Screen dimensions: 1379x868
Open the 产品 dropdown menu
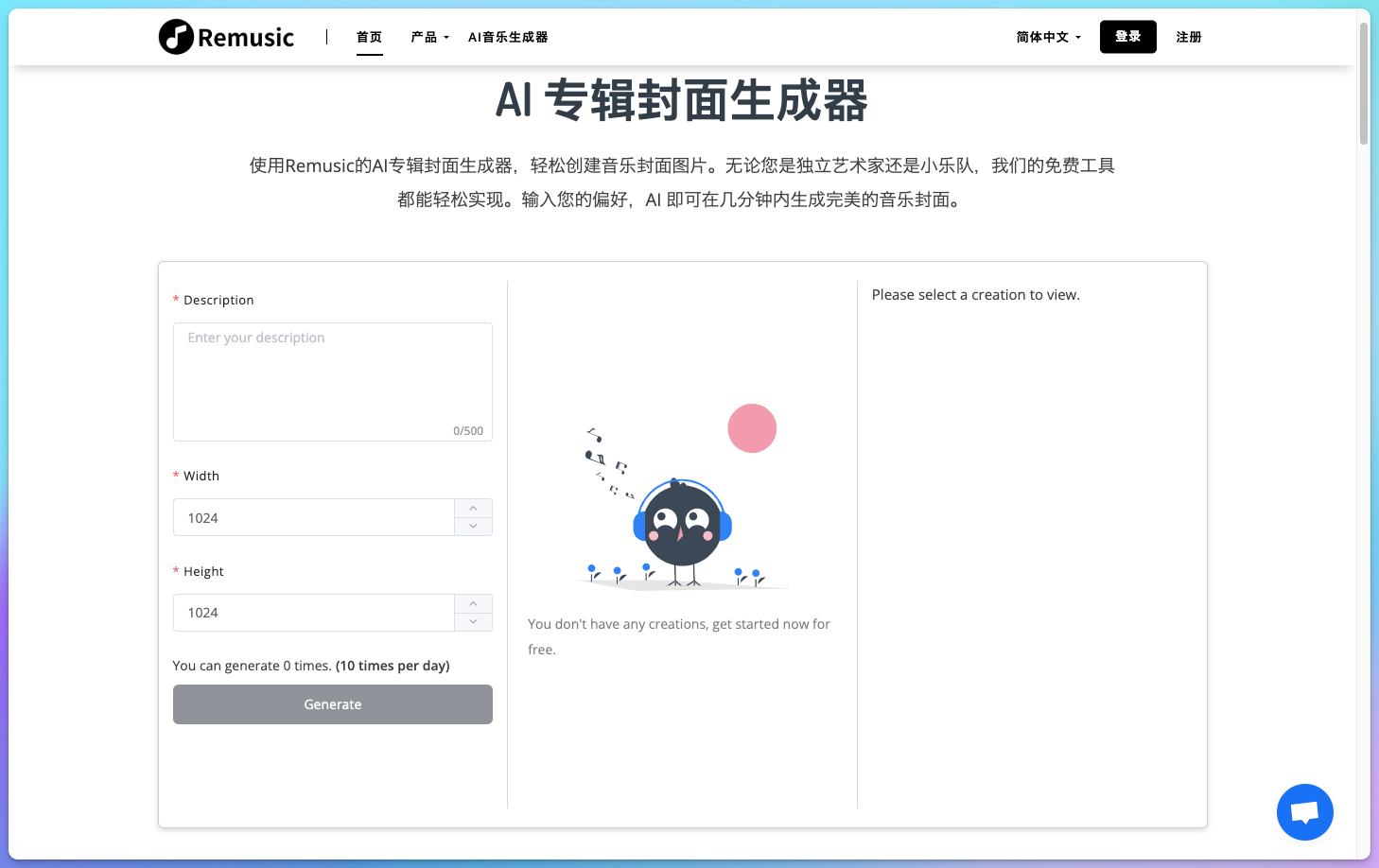pos(424,37)
